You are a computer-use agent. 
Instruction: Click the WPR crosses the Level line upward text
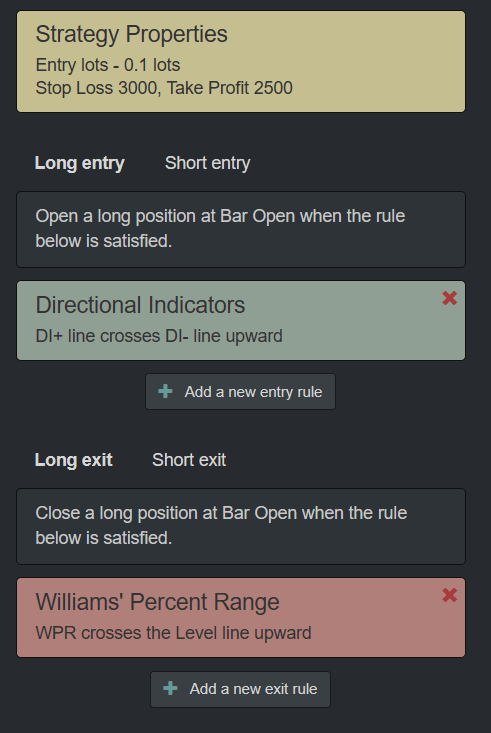click(x=173, y=633)
